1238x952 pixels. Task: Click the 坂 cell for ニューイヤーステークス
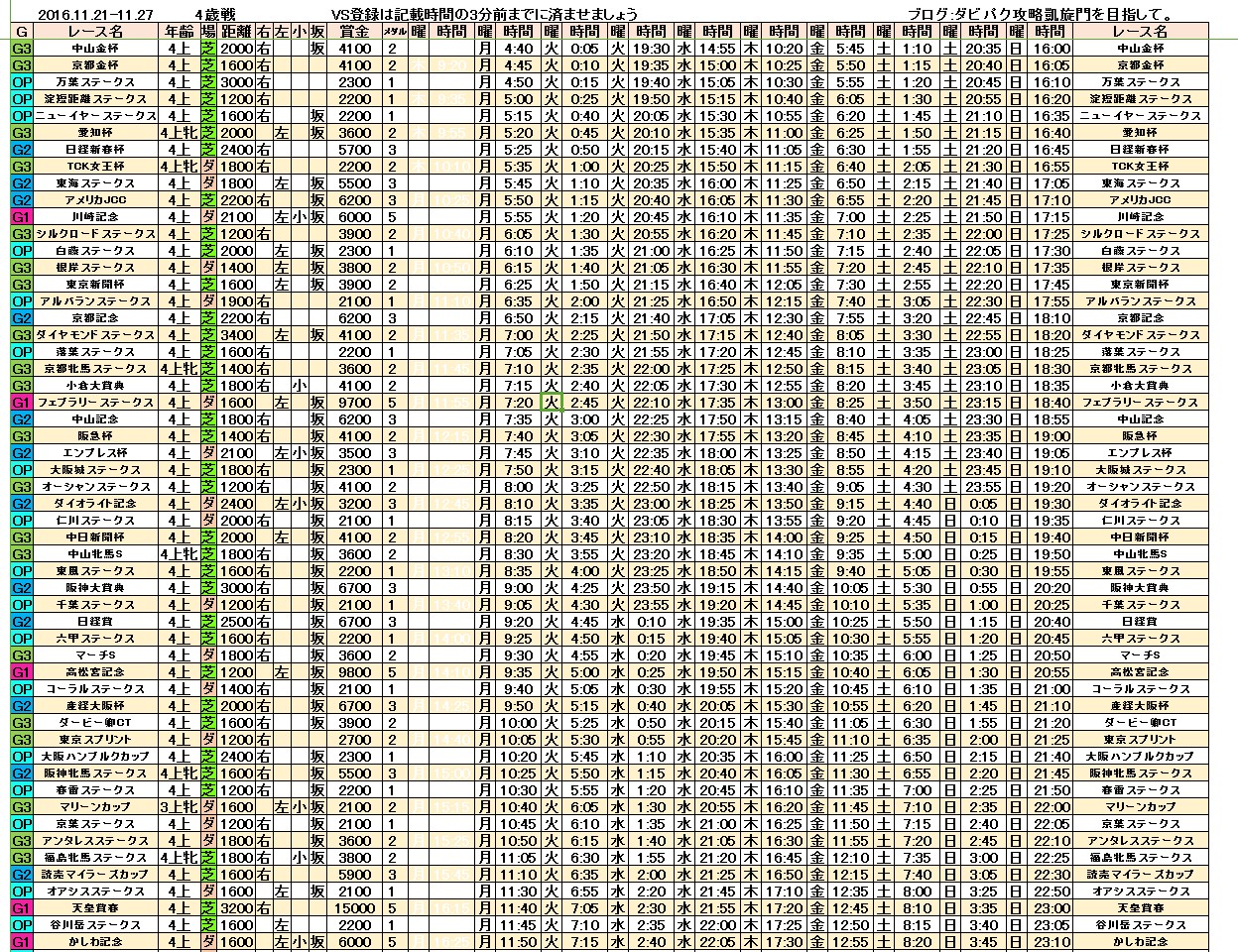coord(317,116)
